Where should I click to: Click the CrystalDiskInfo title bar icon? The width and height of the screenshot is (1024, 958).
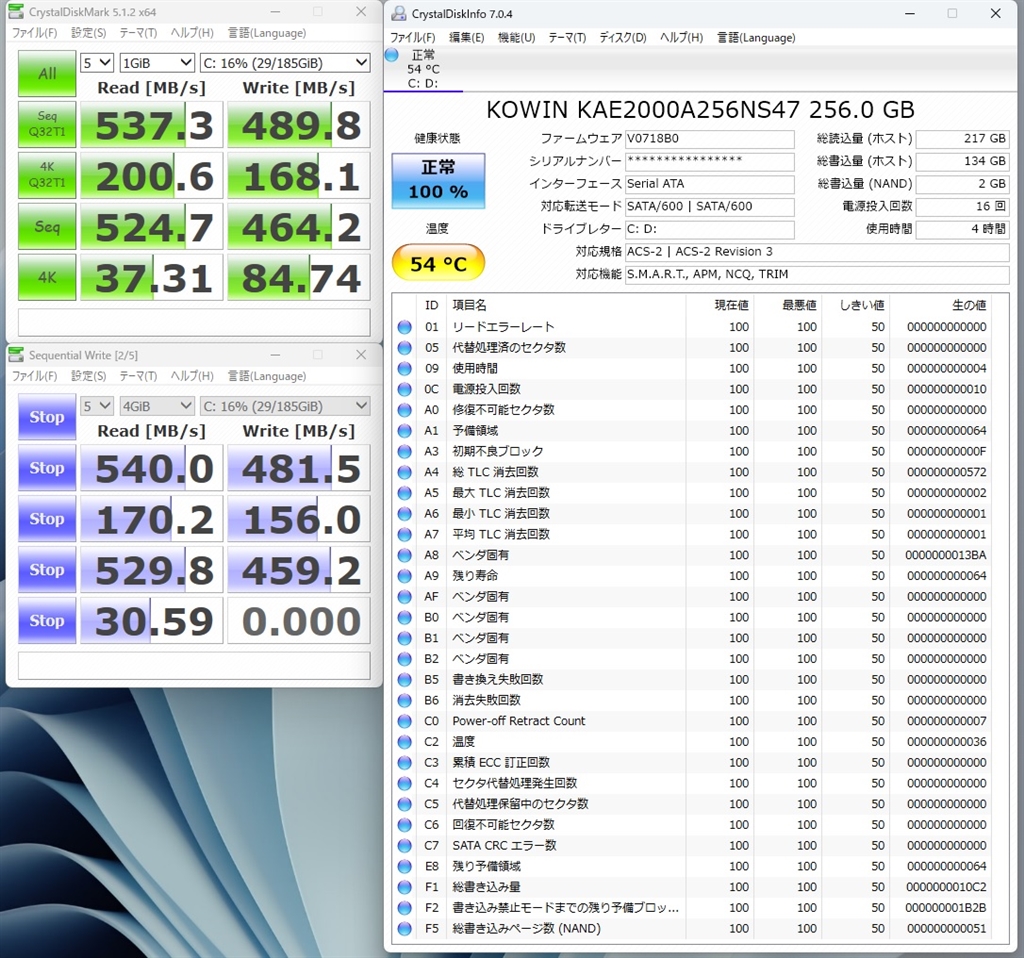click(x=399, y=13)
